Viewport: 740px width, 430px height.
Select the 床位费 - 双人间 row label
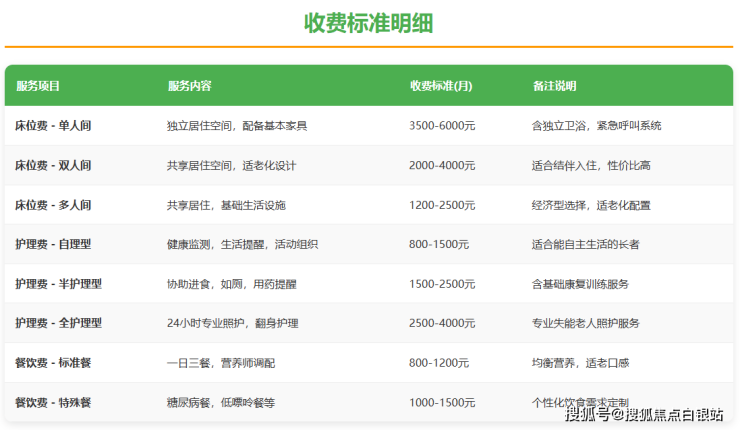point(53,165)
